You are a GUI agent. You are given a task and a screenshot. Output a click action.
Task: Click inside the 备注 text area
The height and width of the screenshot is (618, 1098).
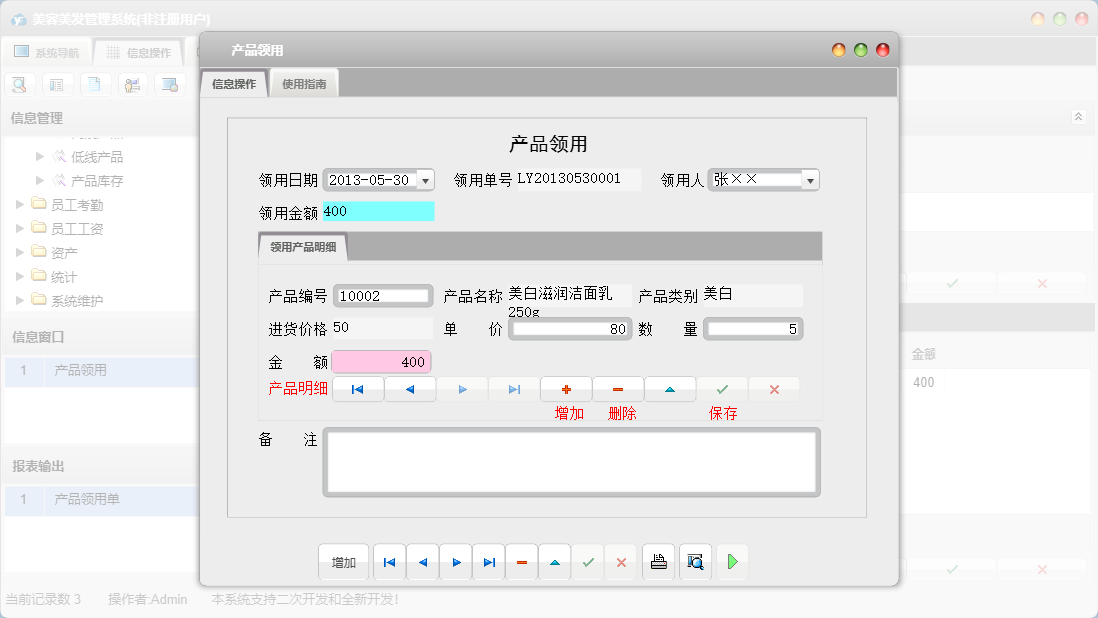570,460
